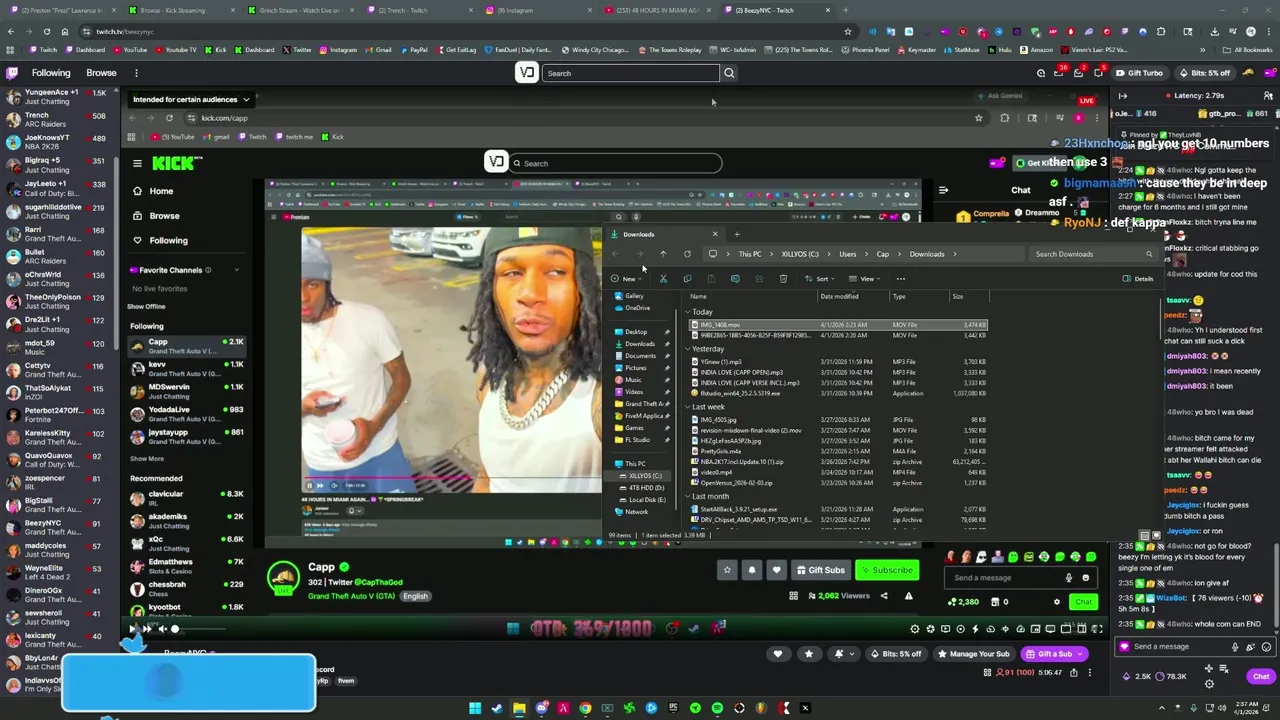Click the Manage Your Sub button
The image size is (1280, 720).
click(x=973, y=654)
